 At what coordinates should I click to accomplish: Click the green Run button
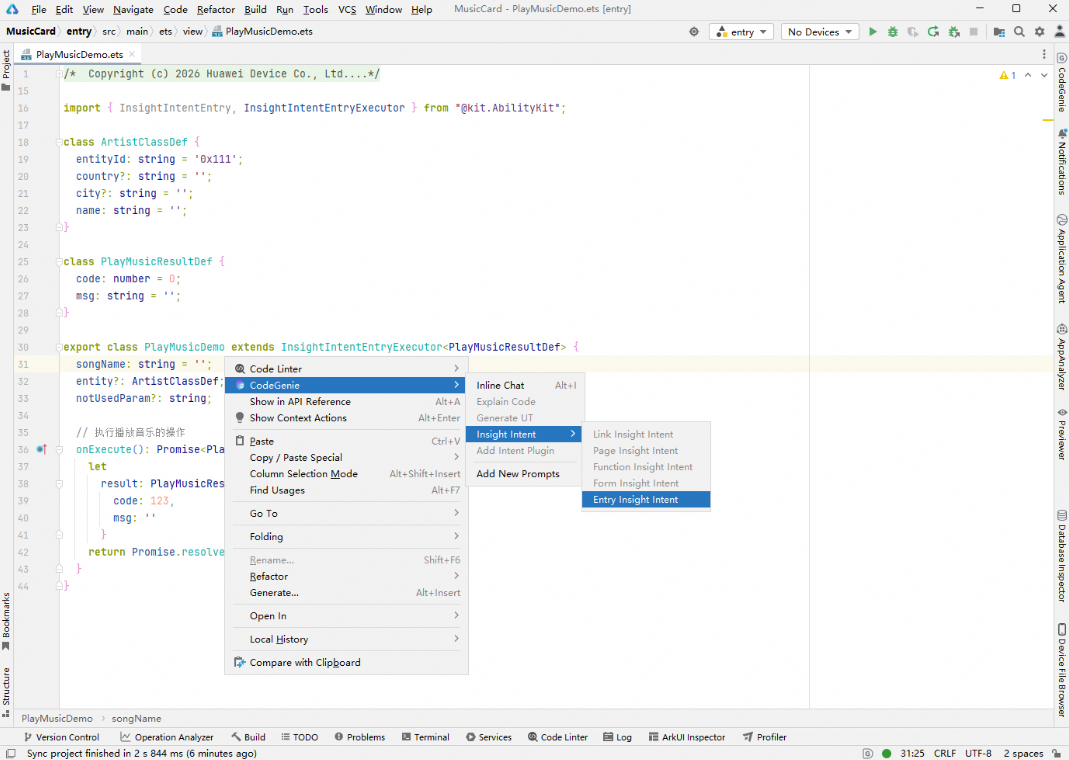(873, 32)
